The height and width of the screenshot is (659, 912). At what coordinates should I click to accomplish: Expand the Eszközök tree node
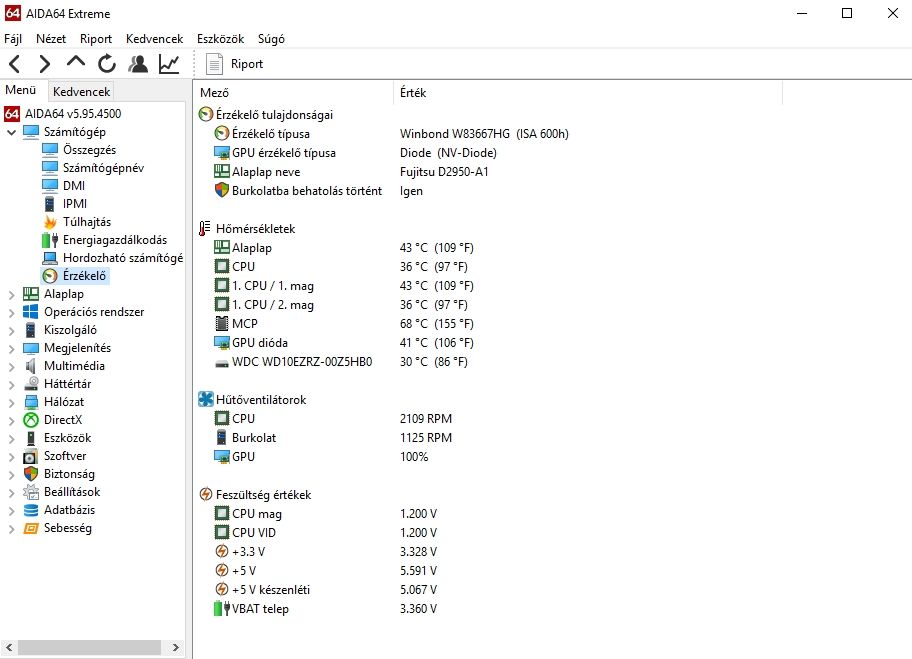click(x=11, y=439)
